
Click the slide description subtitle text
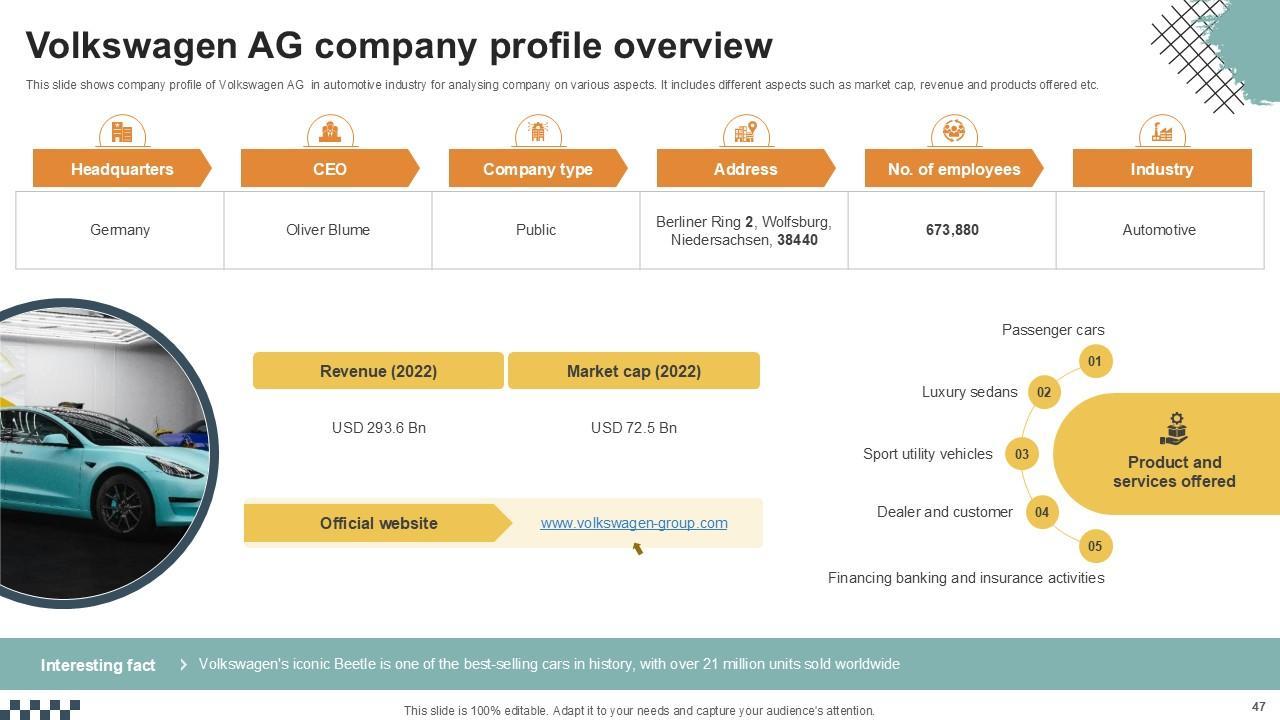click(x=562, y=85)
